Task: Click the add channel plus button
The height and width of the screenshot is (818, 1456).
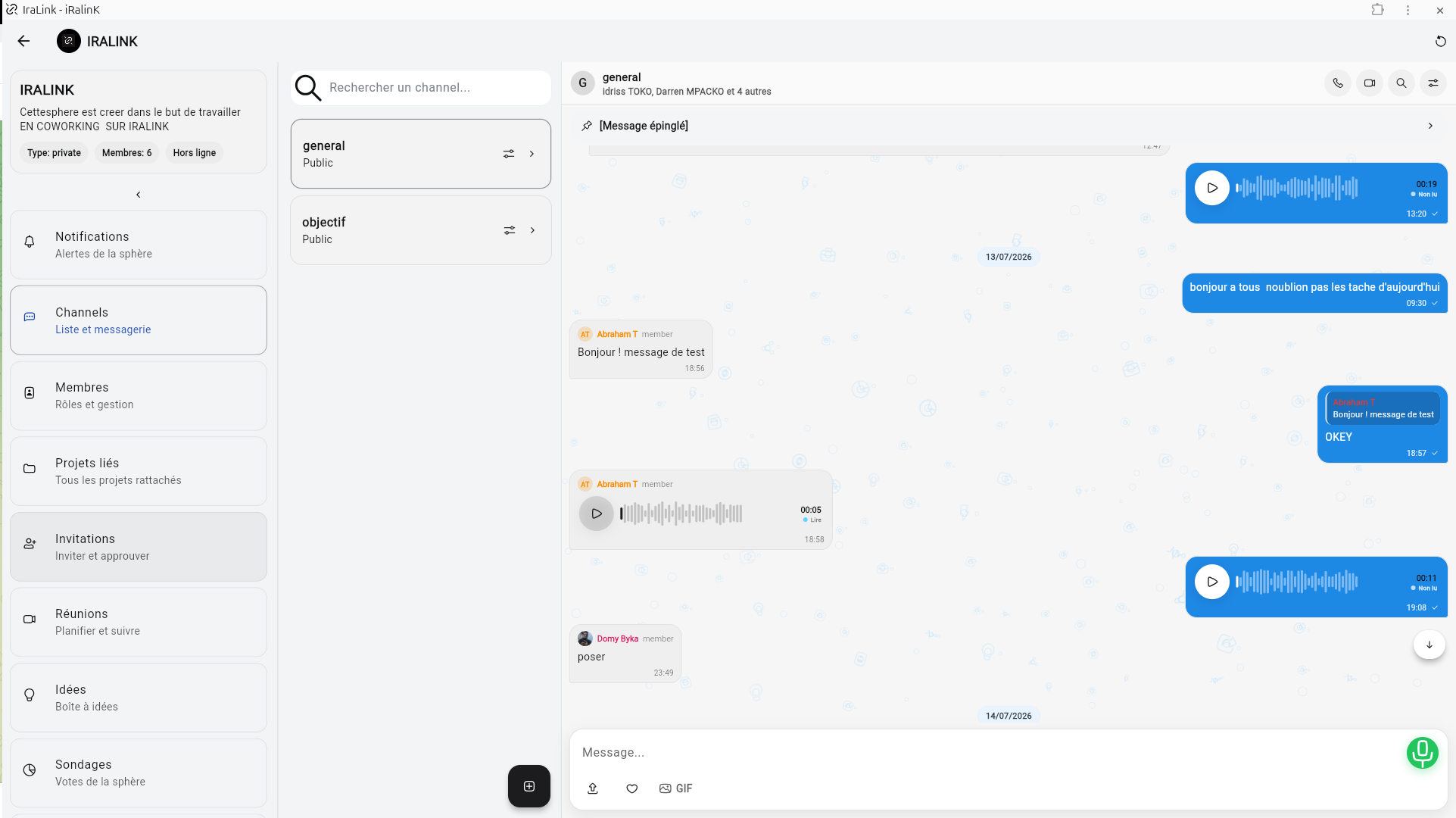Action: click(529, 786)
